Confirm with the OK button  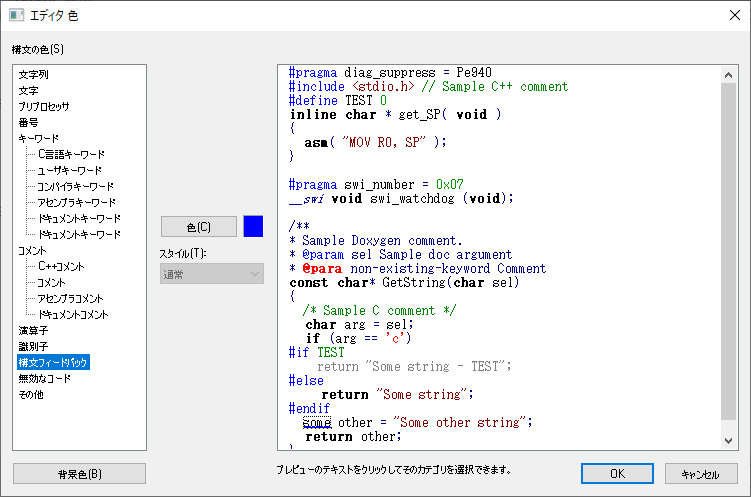[x=617, y=473]
